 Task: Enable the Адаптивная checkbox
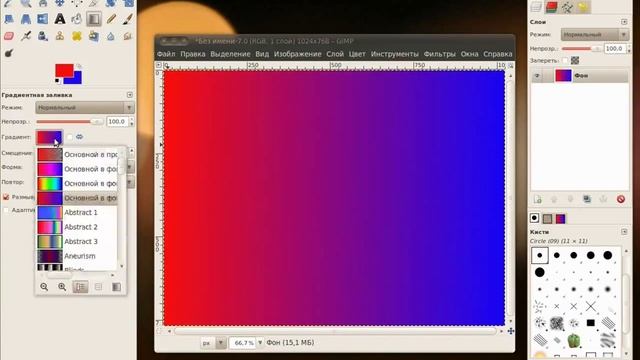tap(6, 210)
